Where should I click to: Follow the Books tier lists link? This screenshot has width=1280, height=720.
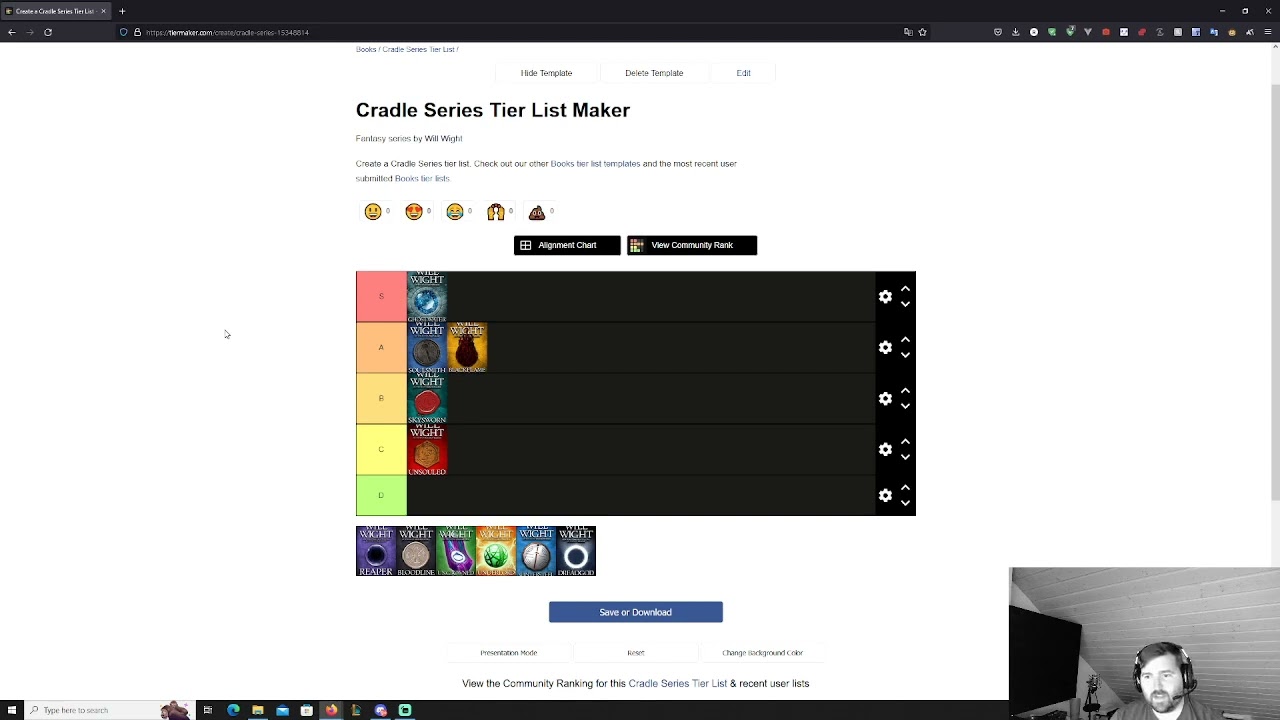click(422, 178)
